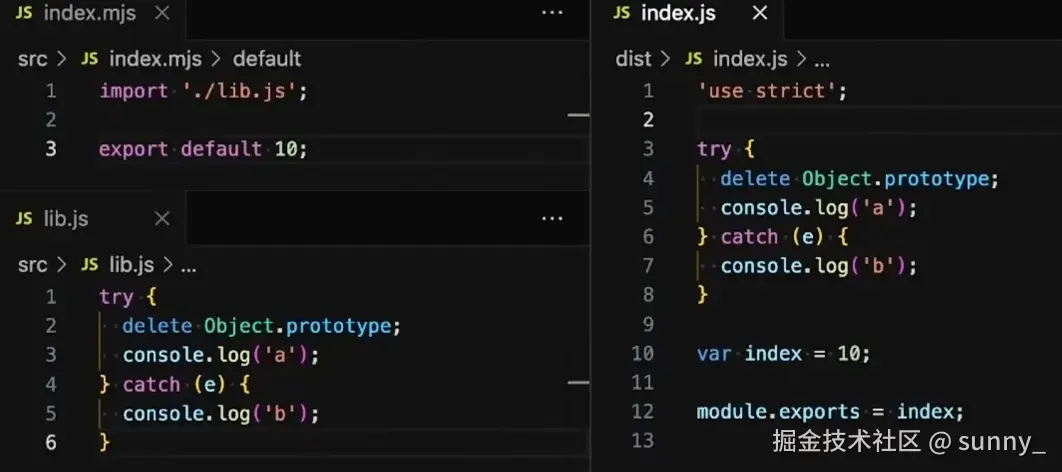Click JS file icon on index.mjs tab
The height and width of the screenshot is (472, 1062).
[24, 14]
